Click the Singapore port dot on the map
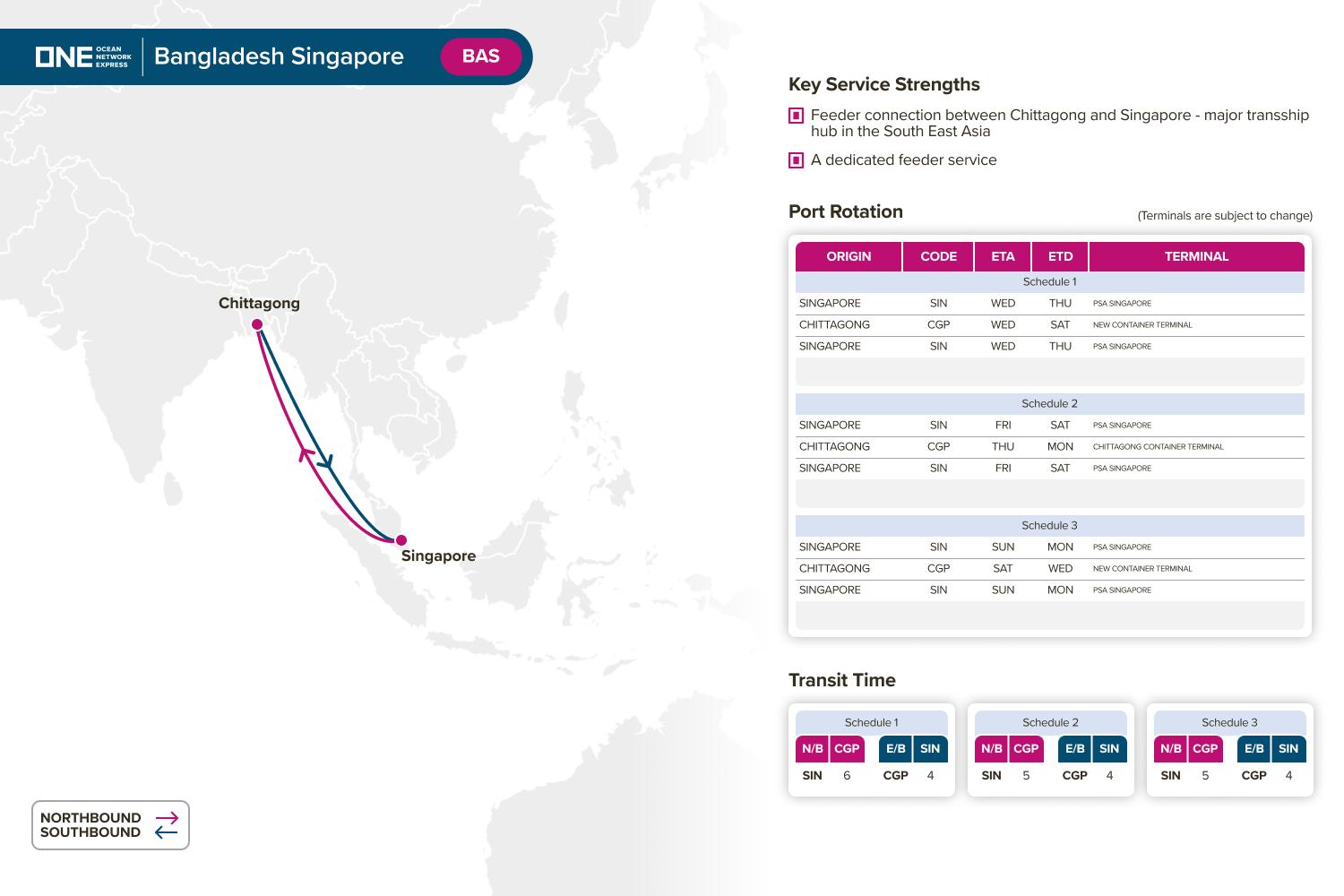The width and height of the screenshot is (1344, 896). point(401,539)
